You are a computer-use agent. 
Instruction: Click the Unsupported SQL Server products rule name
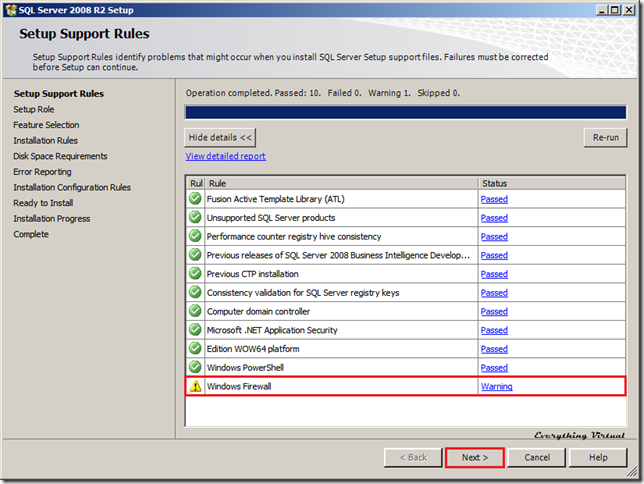click(x=271, y=218)
